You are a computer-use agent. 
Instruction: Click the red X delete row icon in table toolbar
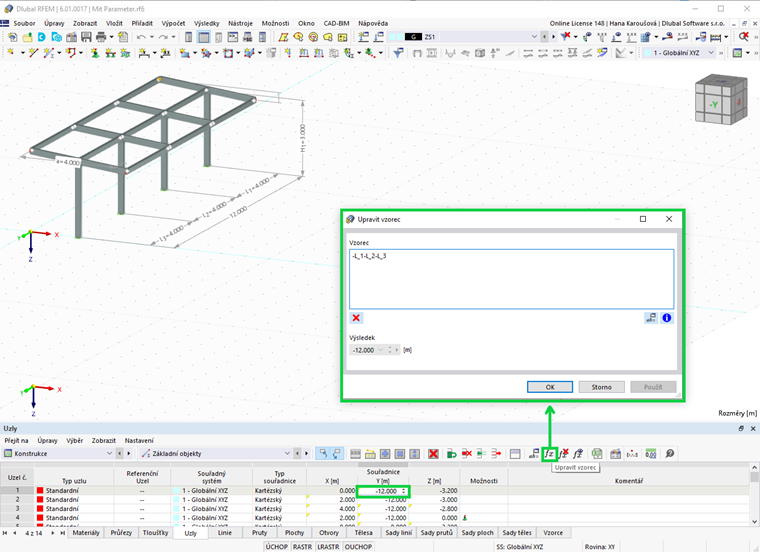click(433, 454)
